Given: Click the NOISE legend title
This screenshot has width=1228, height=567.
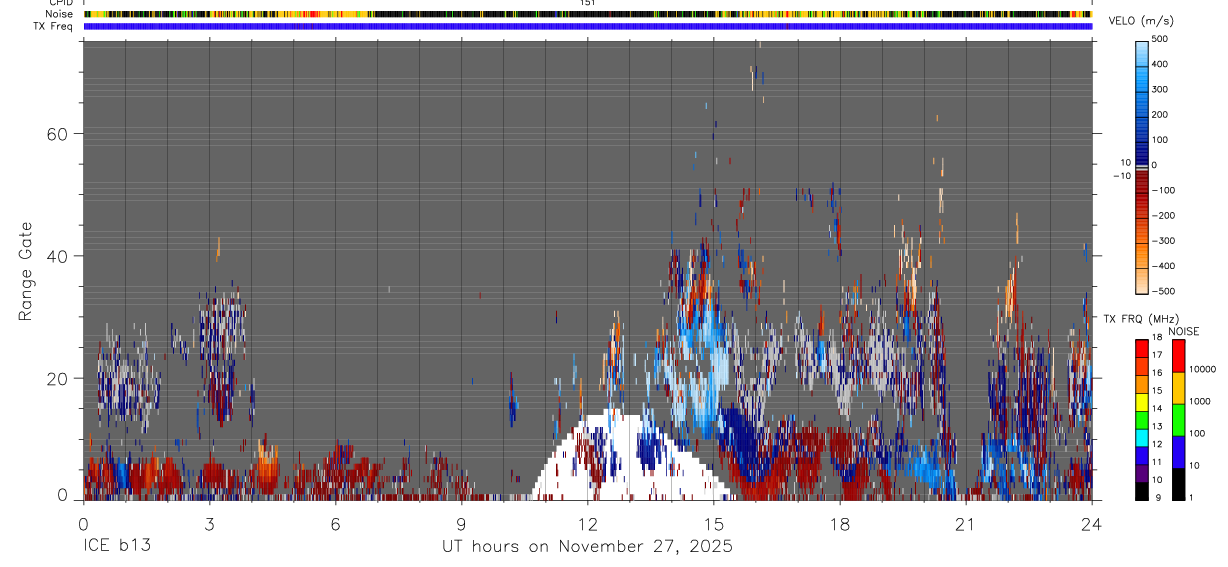Looking at the screenshot, I should 1184,331.
